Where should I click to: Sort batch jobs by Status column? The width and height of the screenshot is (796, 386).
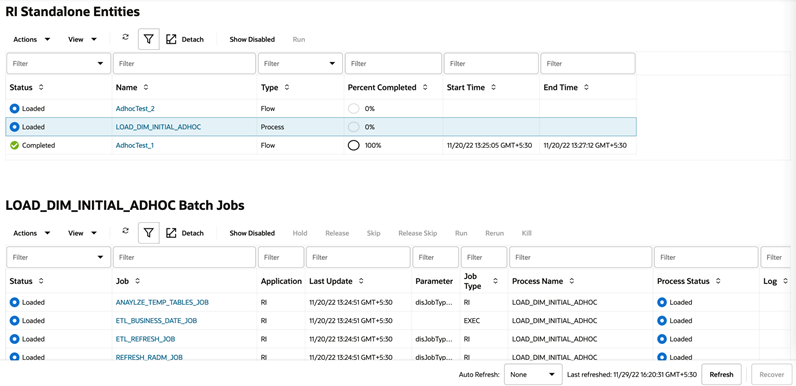click(41, 281)
